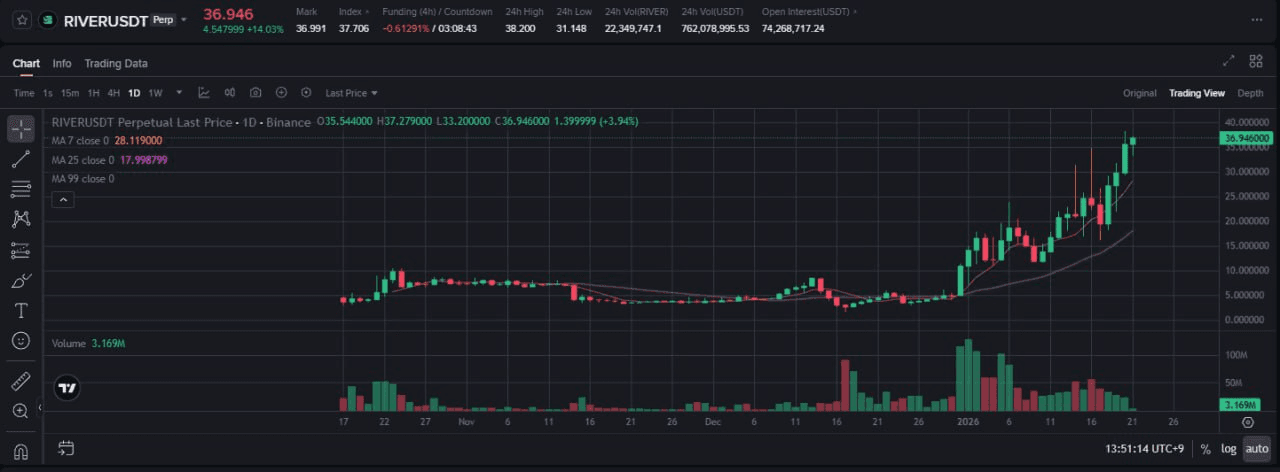Expand the more intervals dropdown arrow
The width and height of the screenshot is (1280, 472).
coord(180,93)
